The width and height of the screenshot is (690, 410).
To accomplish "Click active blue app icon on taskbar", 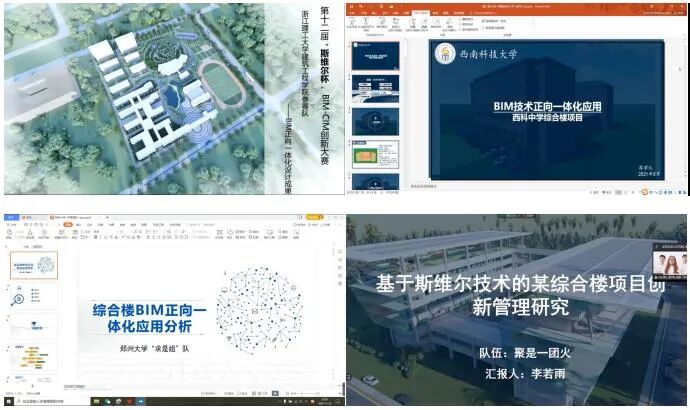I will point(141,402).
